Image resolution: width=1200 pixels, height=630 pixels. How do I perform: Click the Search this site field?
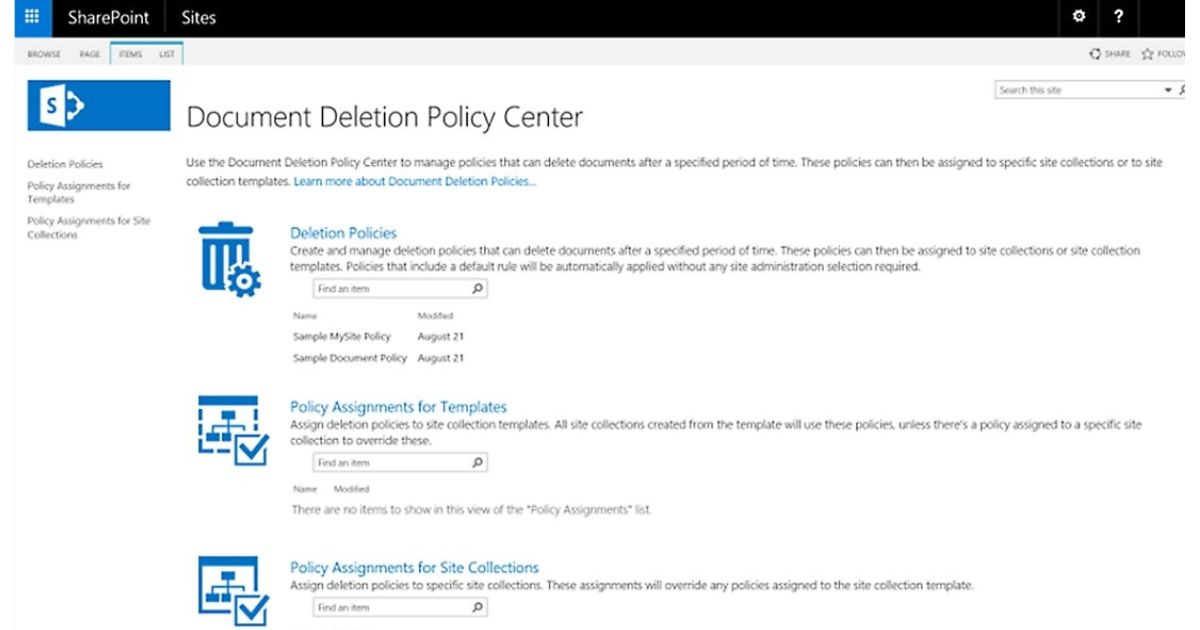[x=1075, y=90]
